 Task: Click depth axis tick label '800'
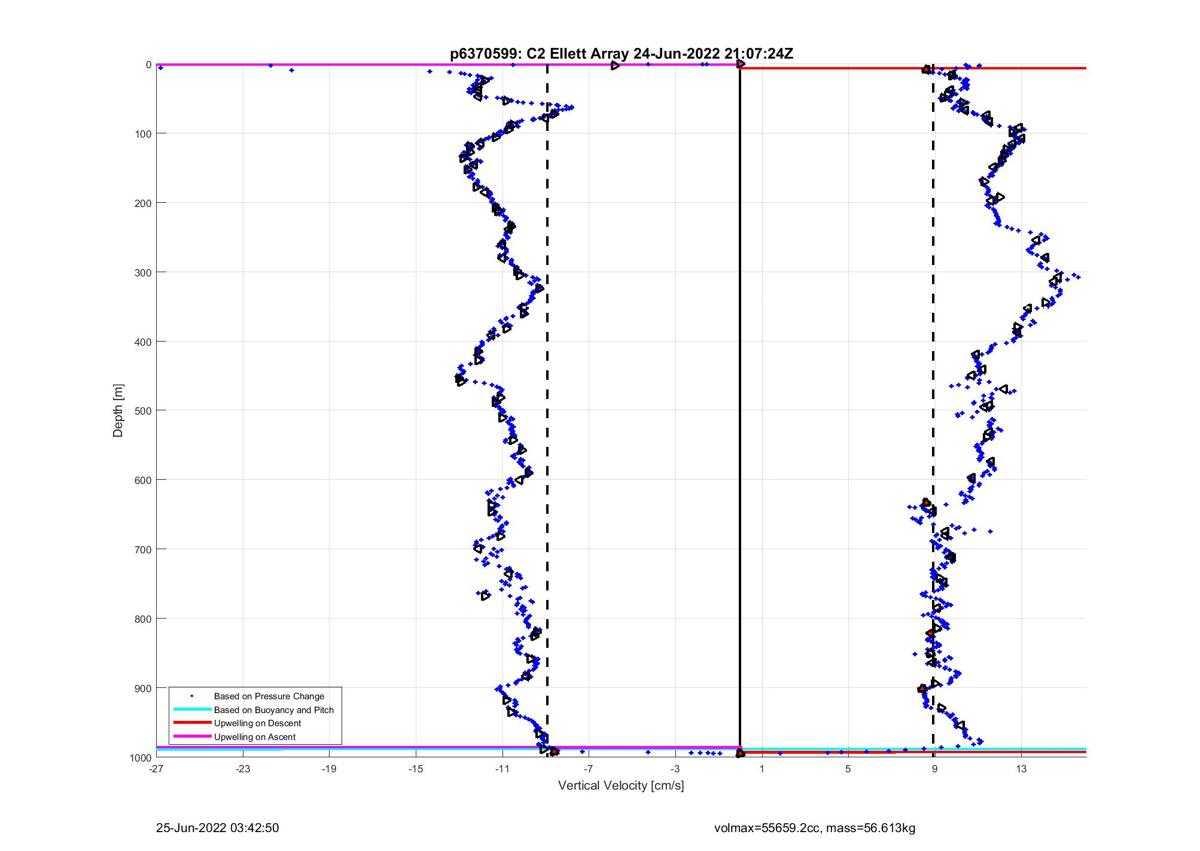pyautogui.click(x=143, y=619)
